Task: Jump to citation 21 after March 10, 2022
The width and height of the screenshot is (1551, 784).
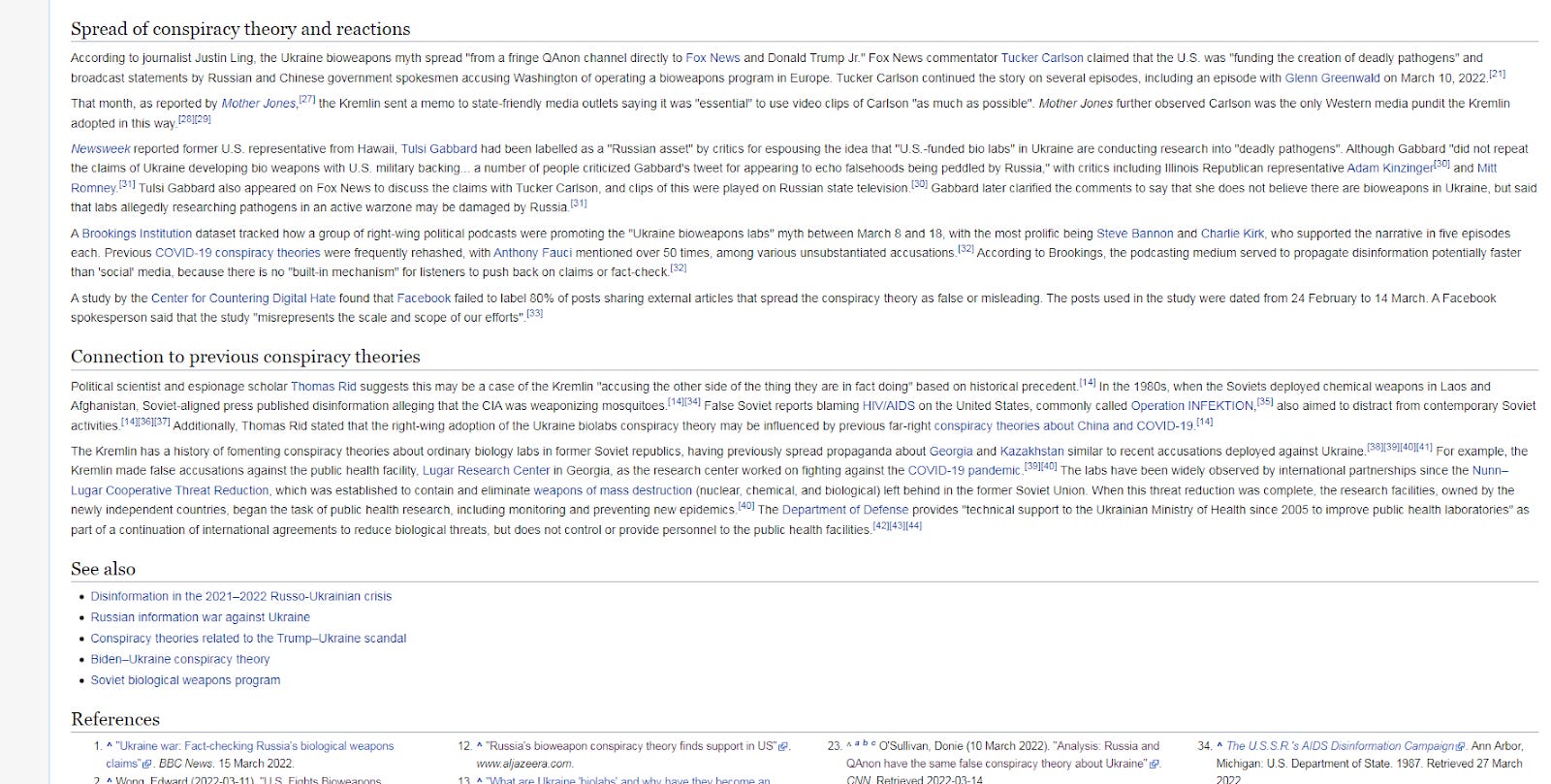Action: [1497, 75]
